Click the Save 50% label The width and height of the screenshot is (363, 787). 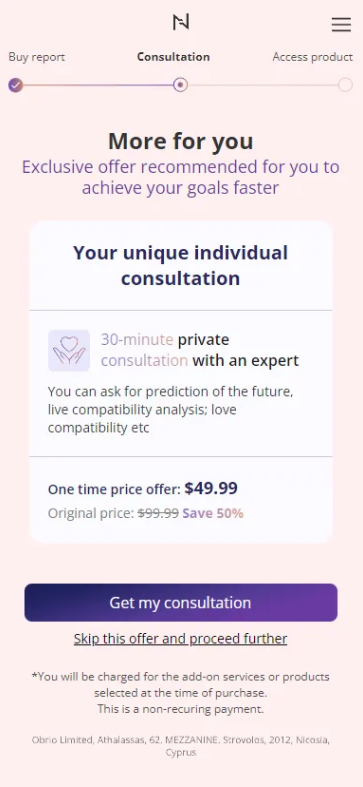click(213, 513)
